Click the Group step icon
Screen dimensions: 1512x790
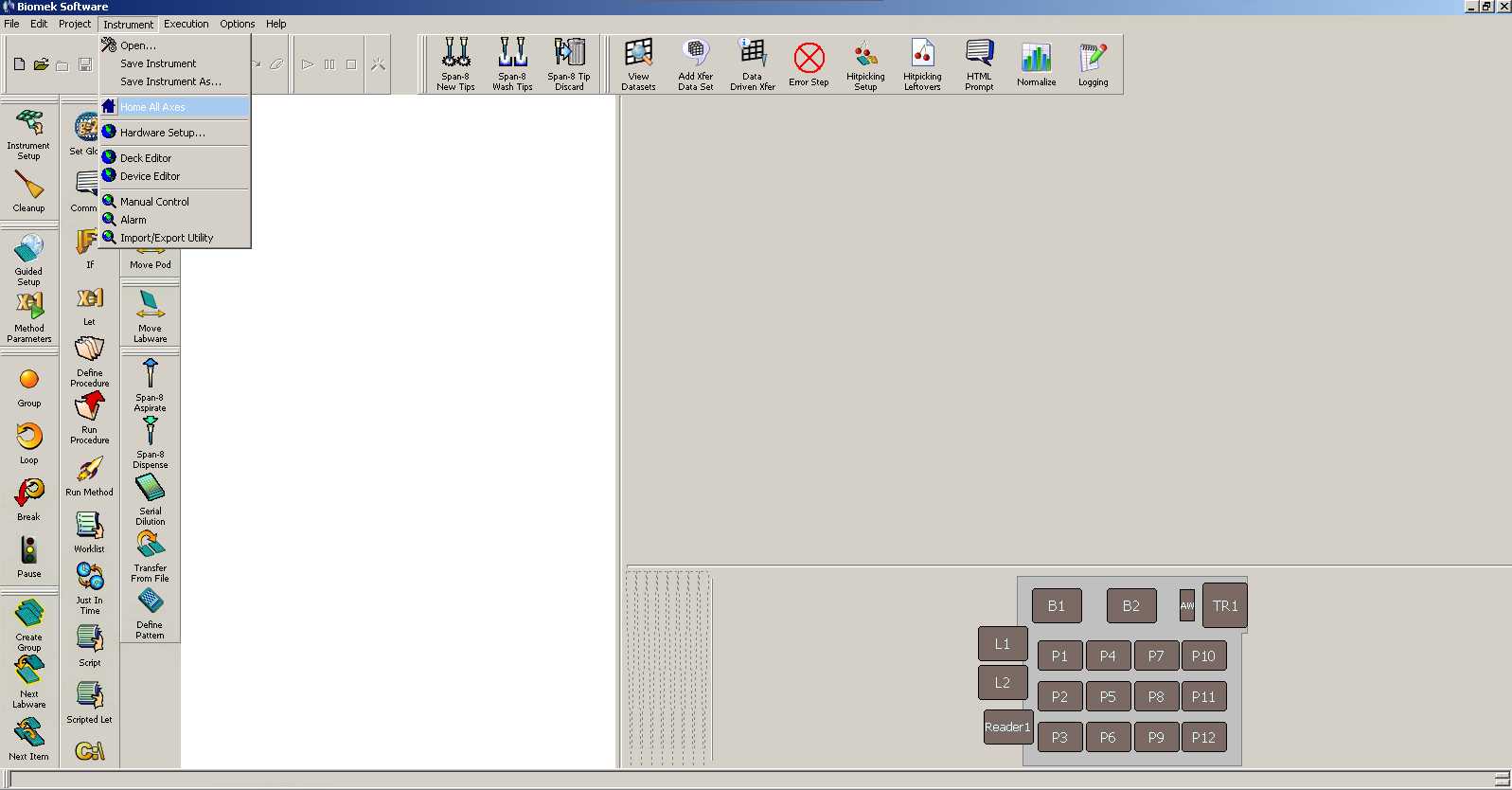pyautogui.click(x=28, y=387)
